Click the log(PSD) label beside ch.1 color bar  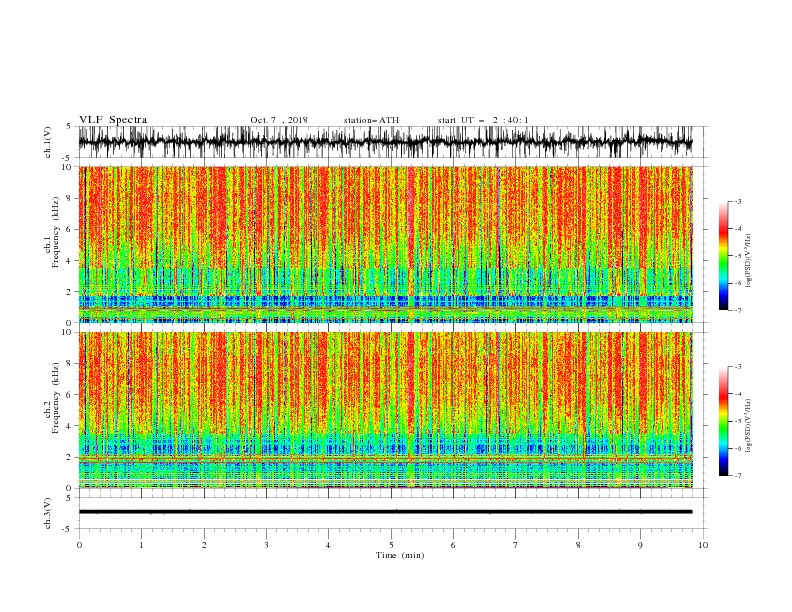(x=749, y=261)
